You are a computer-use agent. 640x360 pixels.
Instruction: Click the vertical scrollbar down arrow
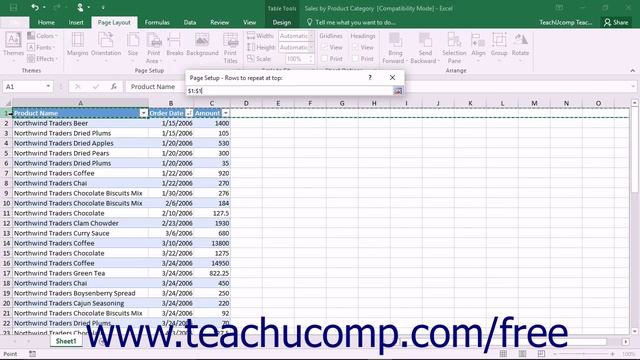click(634, 331)
